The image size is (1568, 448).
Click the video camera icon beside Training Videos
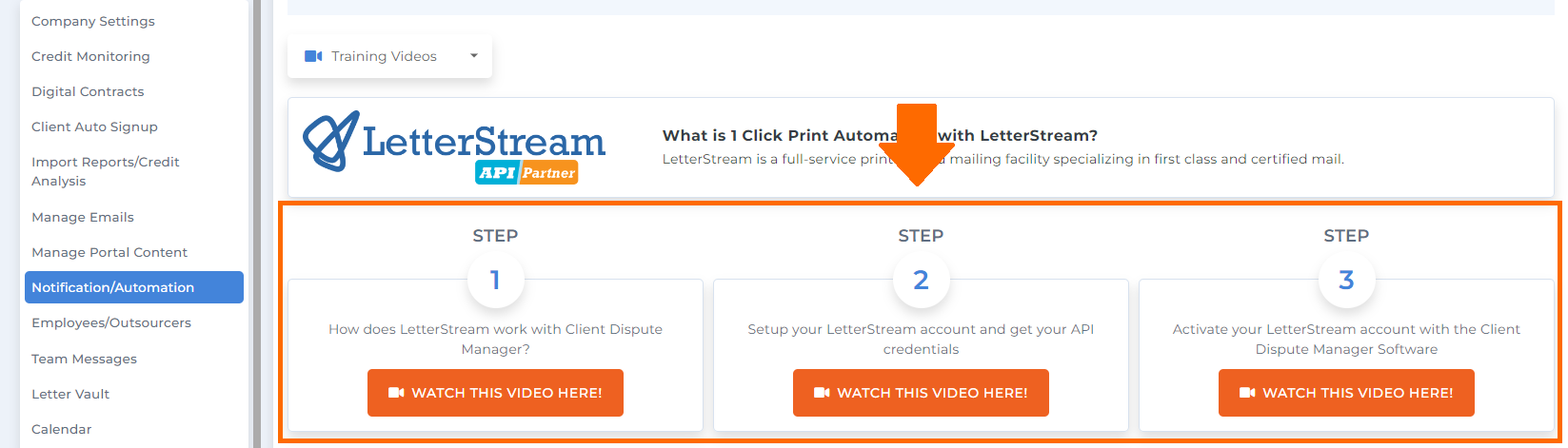tap(313, 56)
